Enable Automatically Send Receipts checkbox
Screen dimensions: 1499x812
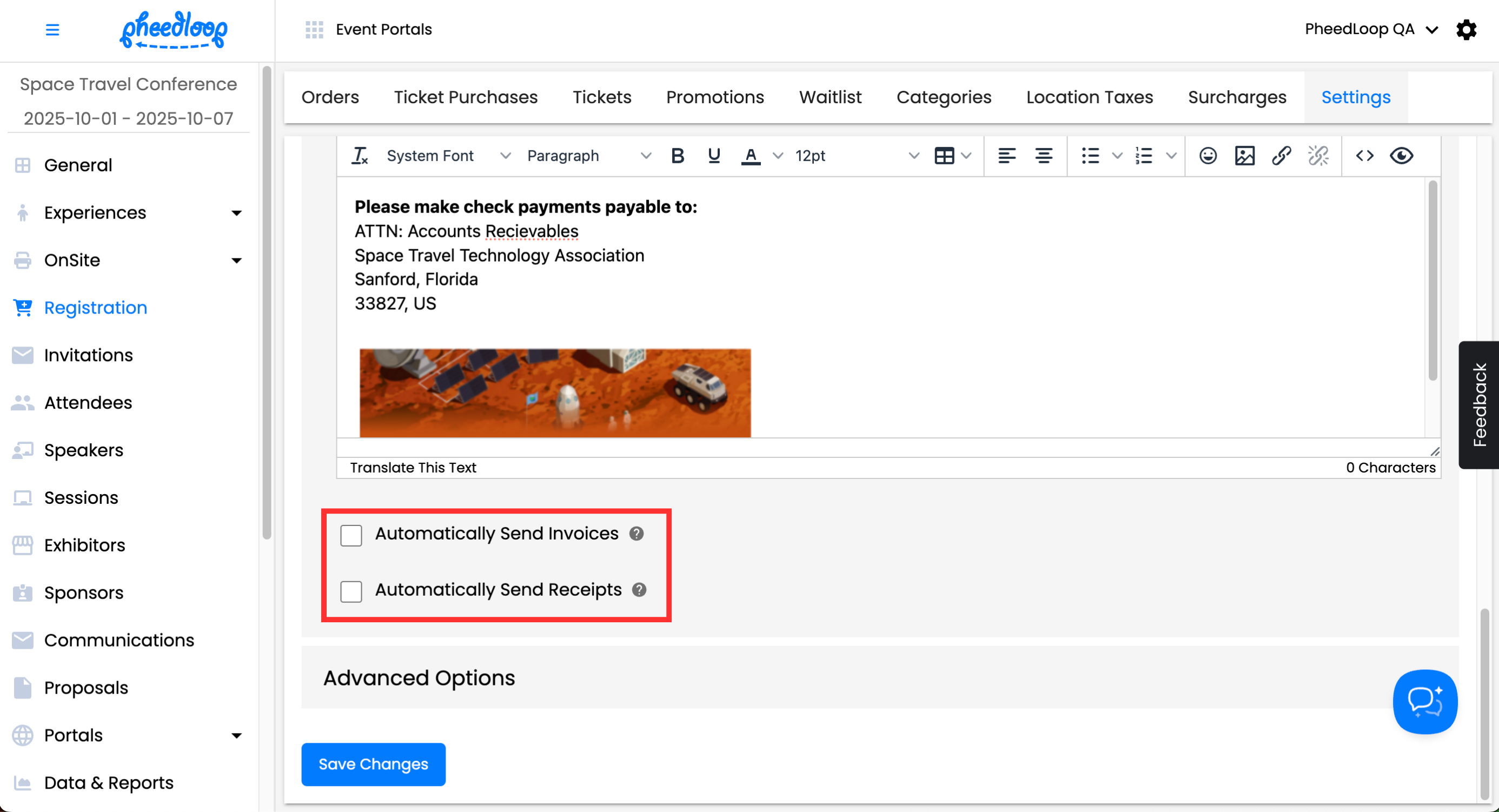(351, 591)
